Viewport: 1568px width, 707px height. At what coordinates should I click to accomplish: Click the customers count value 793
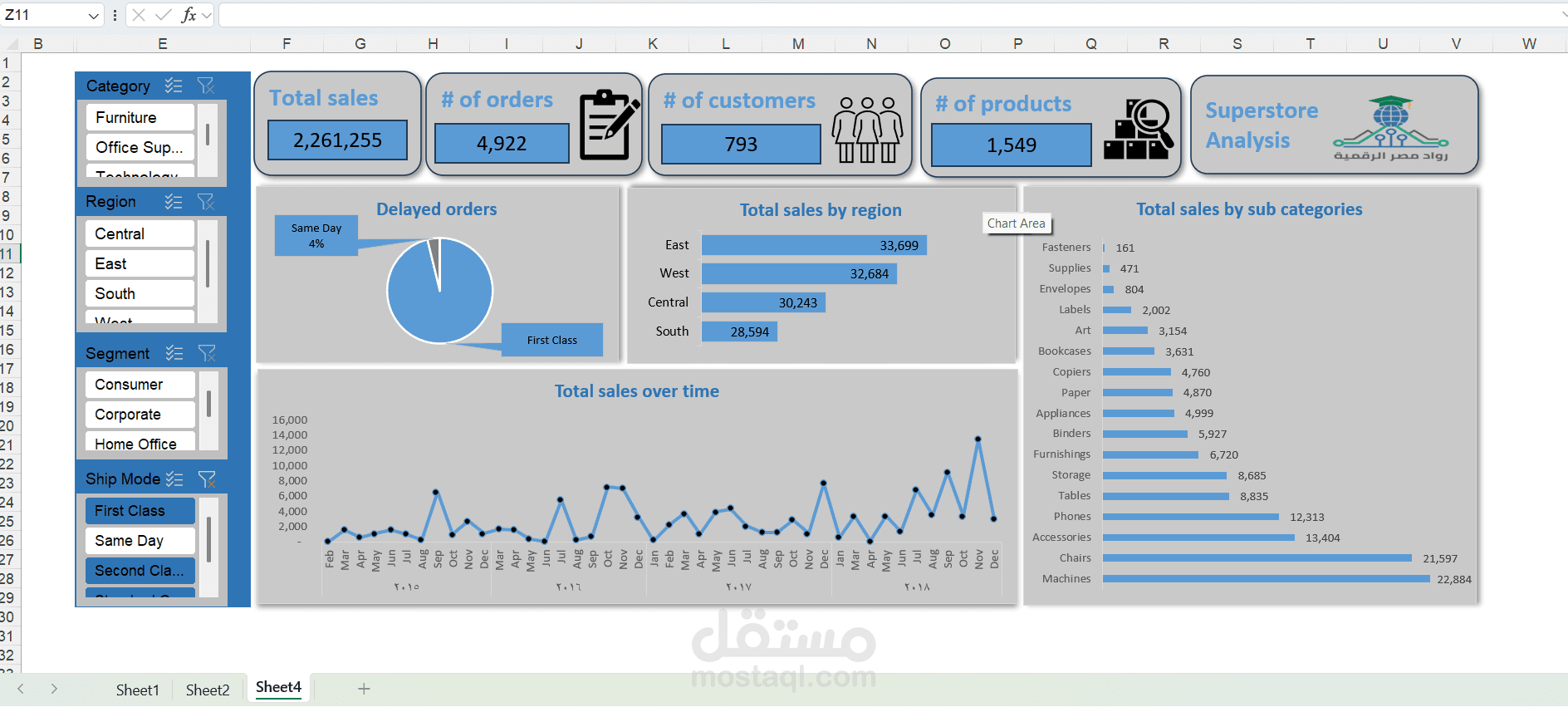[741, 145]
